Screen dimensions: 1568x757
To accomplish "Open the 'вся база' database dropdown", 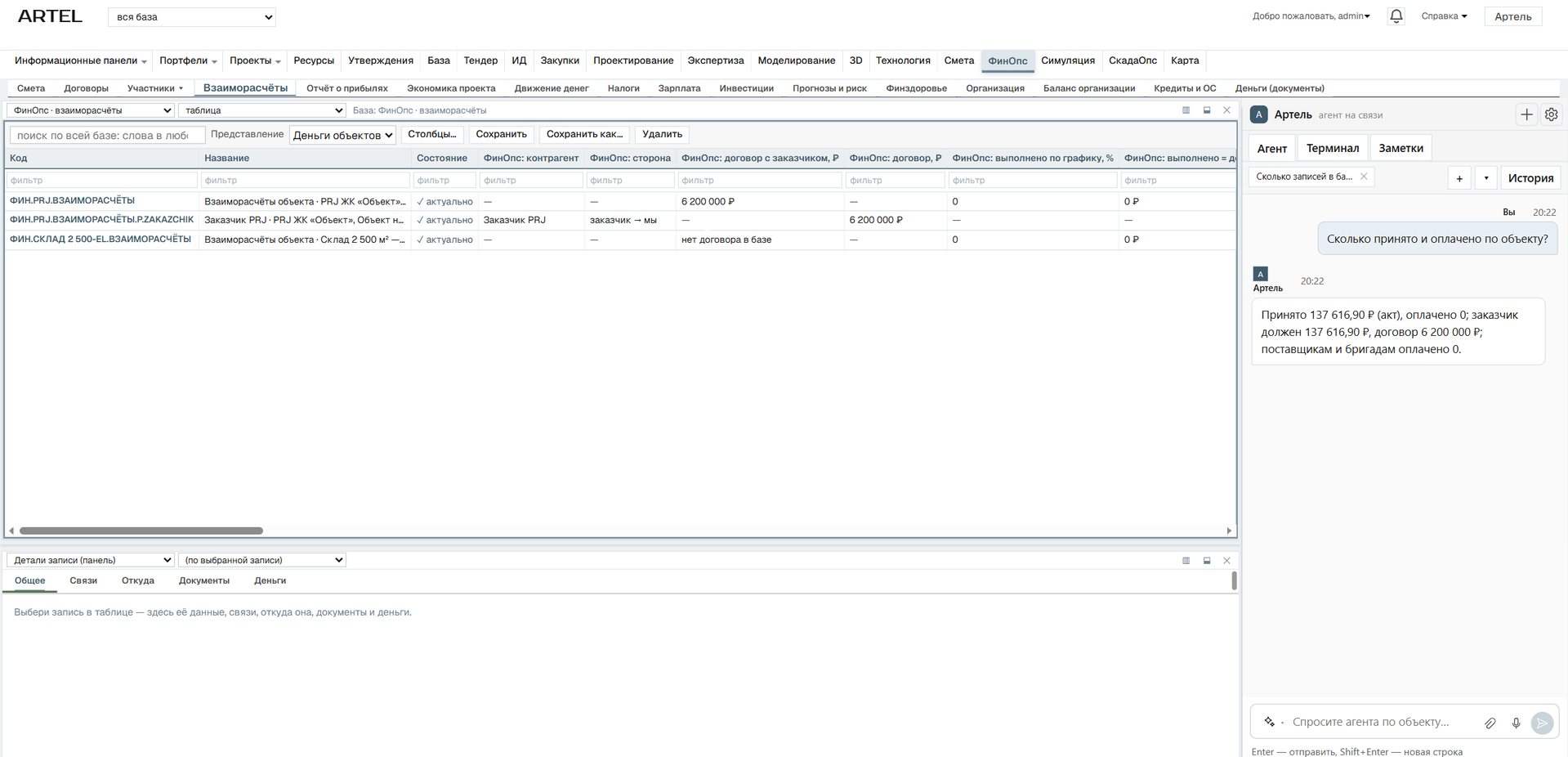I will (192, 16).
